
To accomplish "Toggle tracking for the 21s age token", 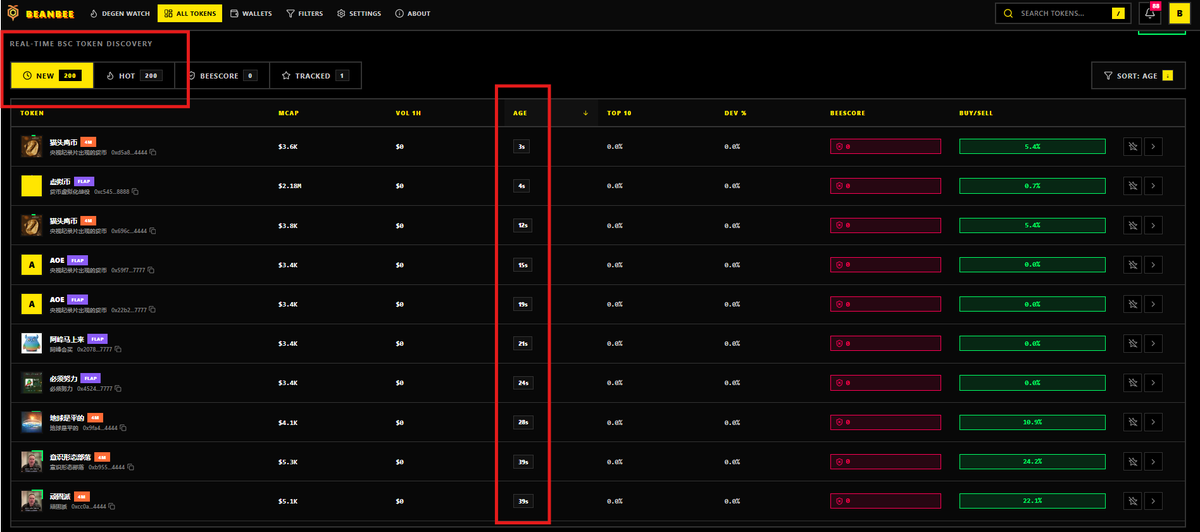I will (1132, 343).
